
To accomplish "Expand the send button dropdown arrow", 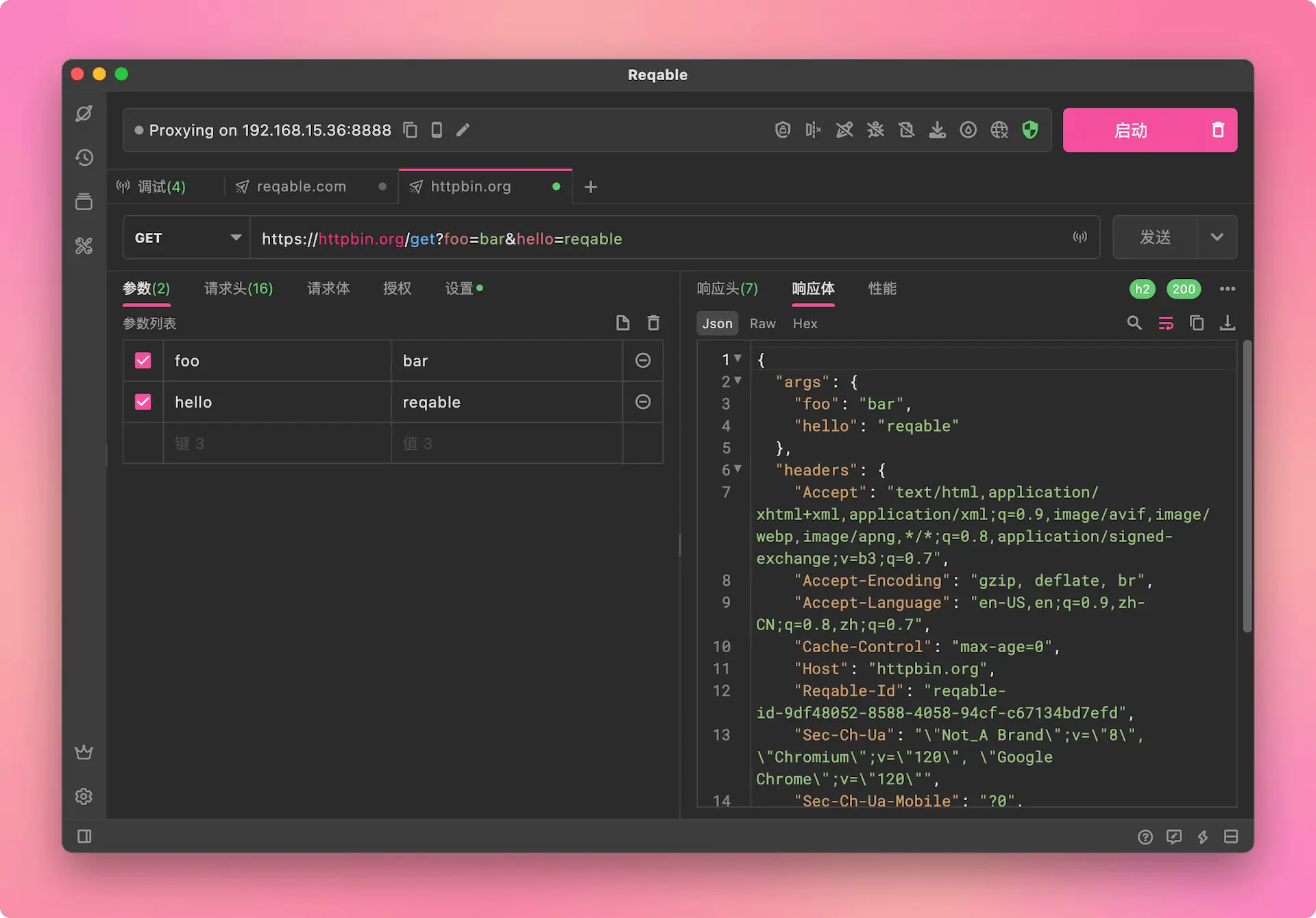I will (x=1217, y=237).
